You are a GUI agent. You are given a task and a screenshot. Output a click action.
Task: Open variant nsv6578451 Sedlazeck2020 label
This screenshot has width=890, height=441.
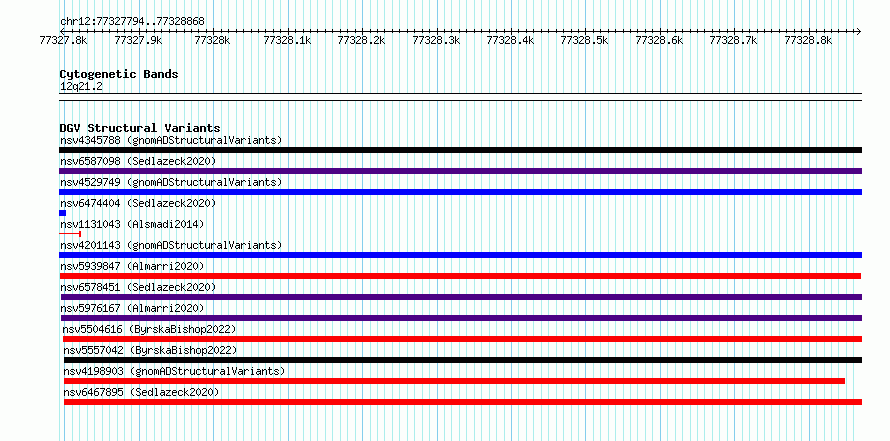click(x=138, y=287)
